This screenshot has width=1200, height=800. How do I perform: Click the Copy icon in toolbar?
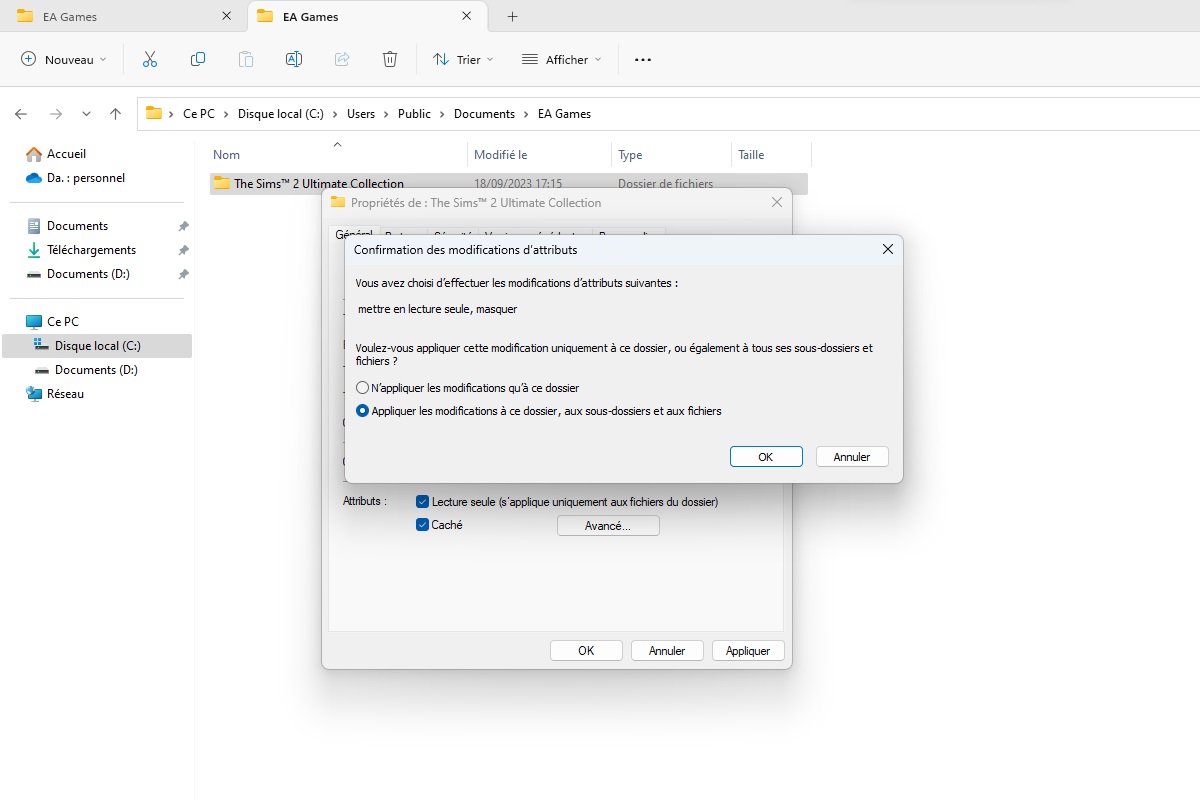pyautogui.click(x=198, y=60)
